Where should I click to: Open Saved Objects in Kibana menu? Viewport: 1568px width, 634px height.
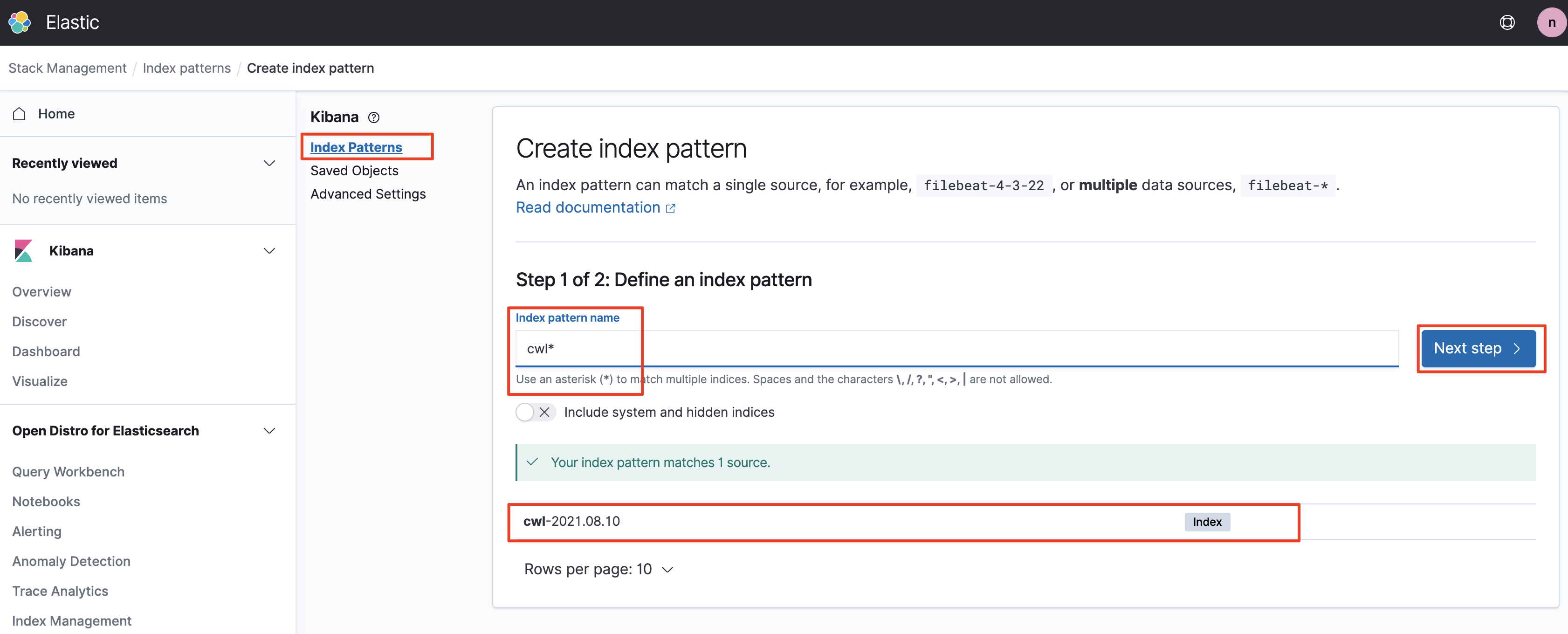click(x=354, y=171)
